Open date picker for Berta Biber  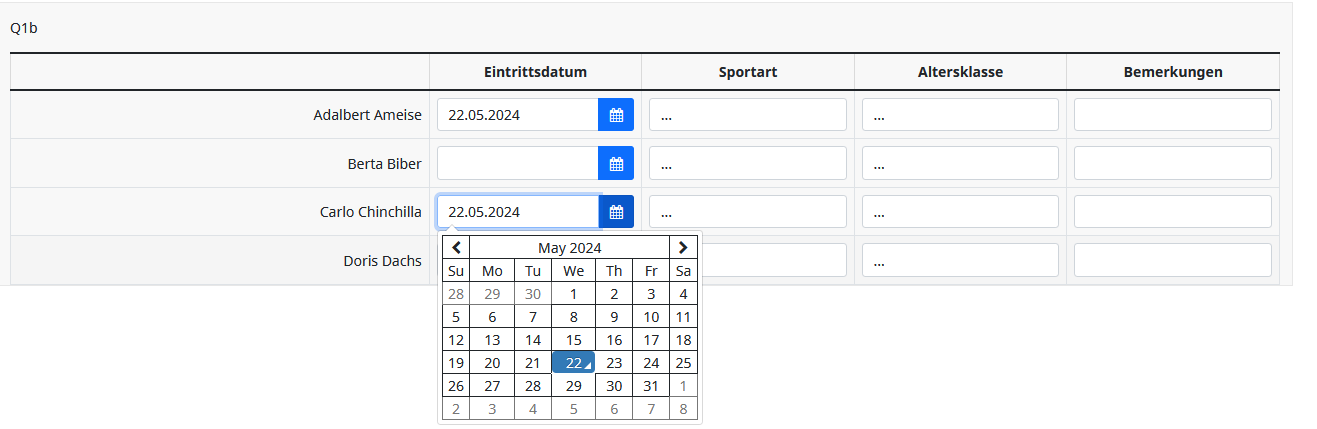[616, 164]
